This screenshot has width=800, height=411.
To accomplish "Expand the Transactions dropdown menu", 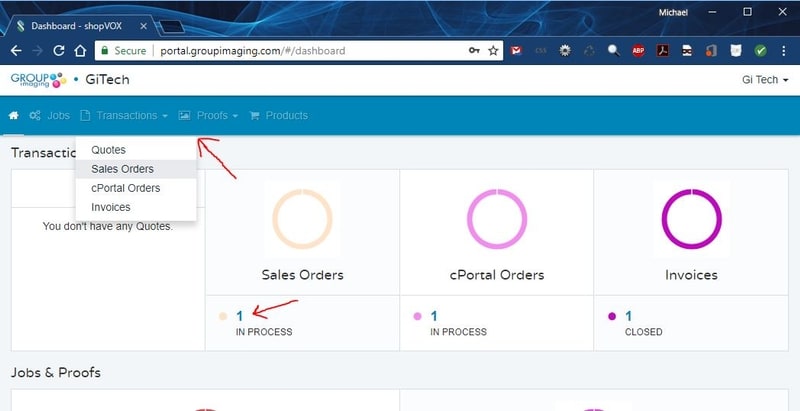I will pyautogui.click(x=124, y=115).
